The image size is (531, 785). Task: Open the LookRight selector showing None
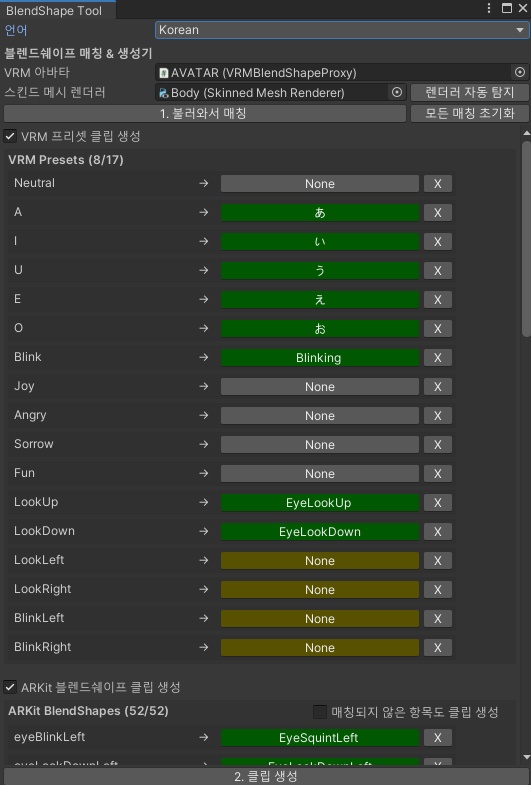click(x=320, y=590)
